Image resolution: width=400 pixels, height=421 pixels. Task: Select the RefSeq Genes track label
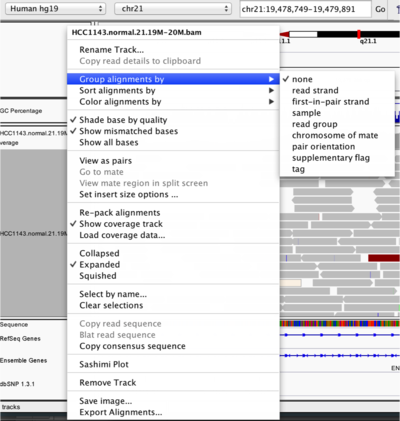[20, 339]
